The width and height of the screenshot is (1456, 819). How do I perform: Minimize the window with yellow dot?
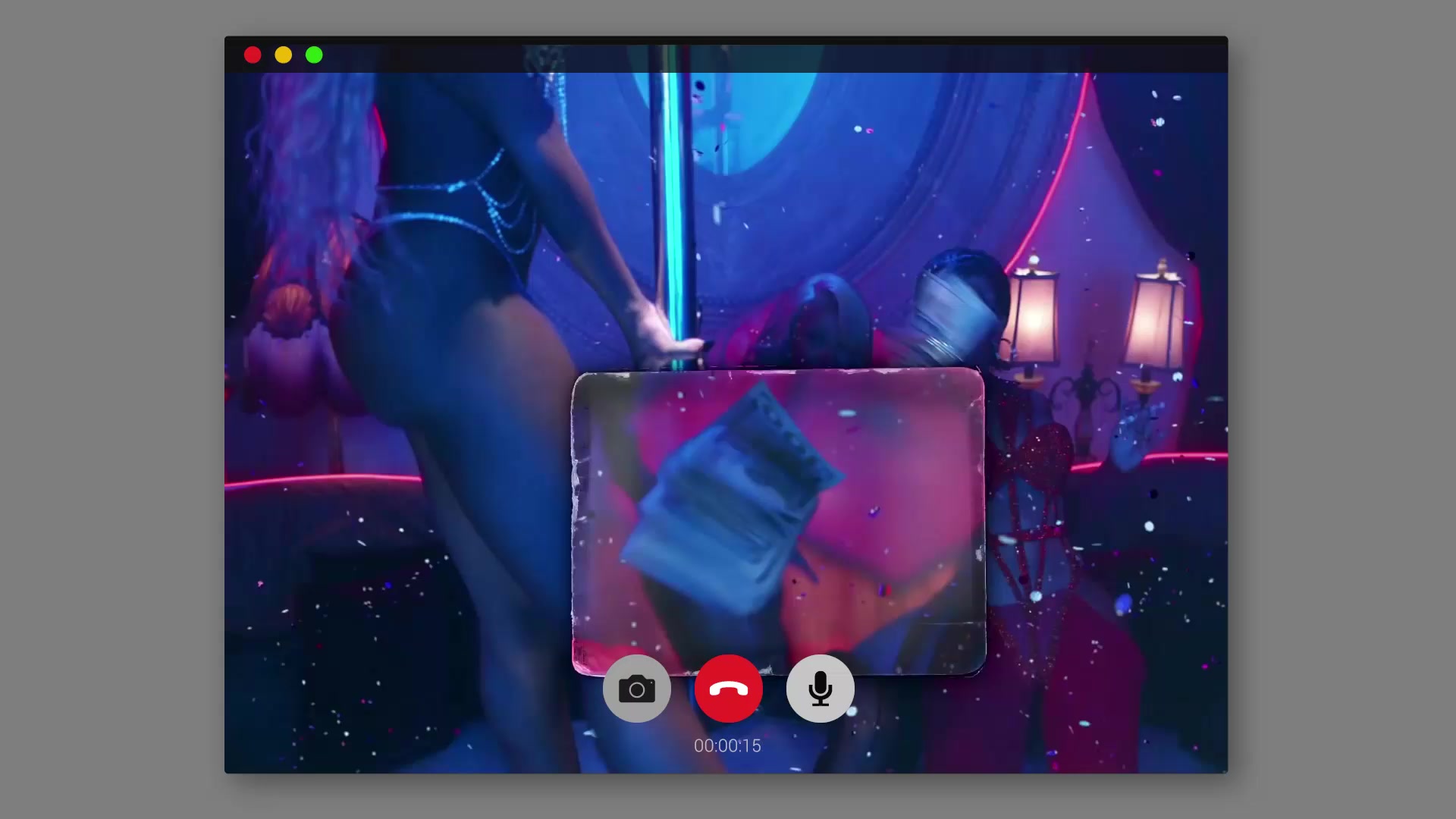tap(284, 55)
